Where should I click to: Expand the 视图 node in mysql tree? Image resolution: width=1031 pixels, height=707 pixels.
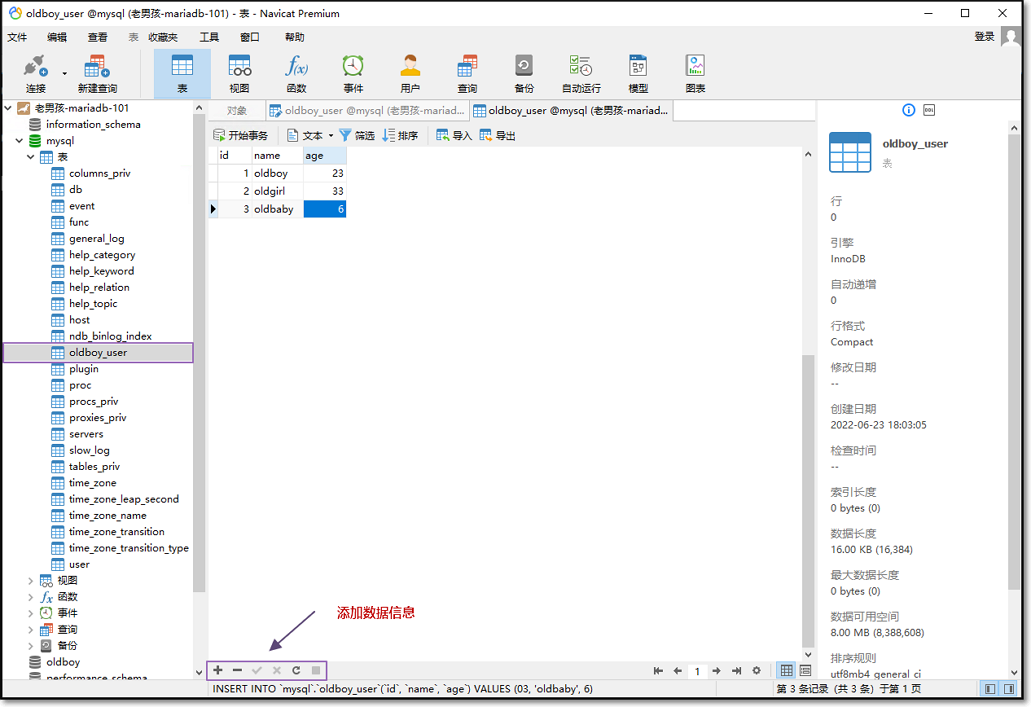click(31, 580)
